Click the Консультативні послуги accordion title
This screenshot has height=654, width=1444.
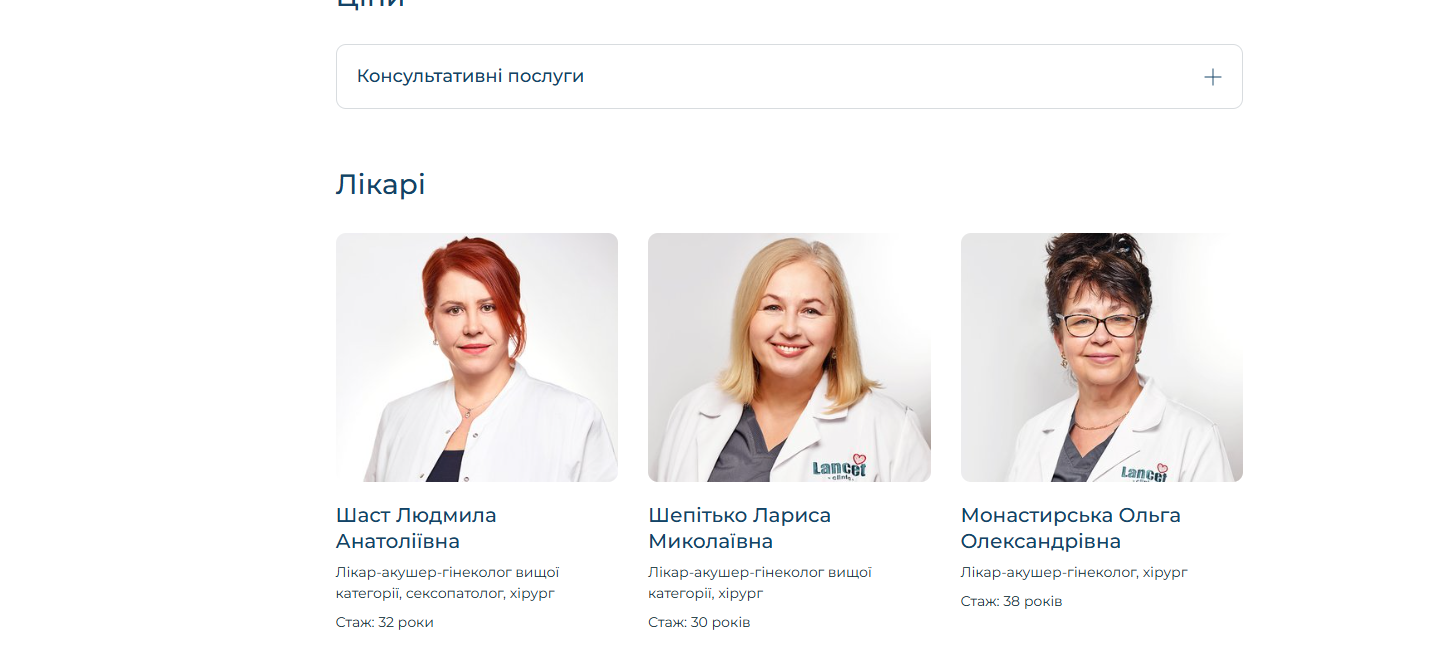click(x=470, y=76)
